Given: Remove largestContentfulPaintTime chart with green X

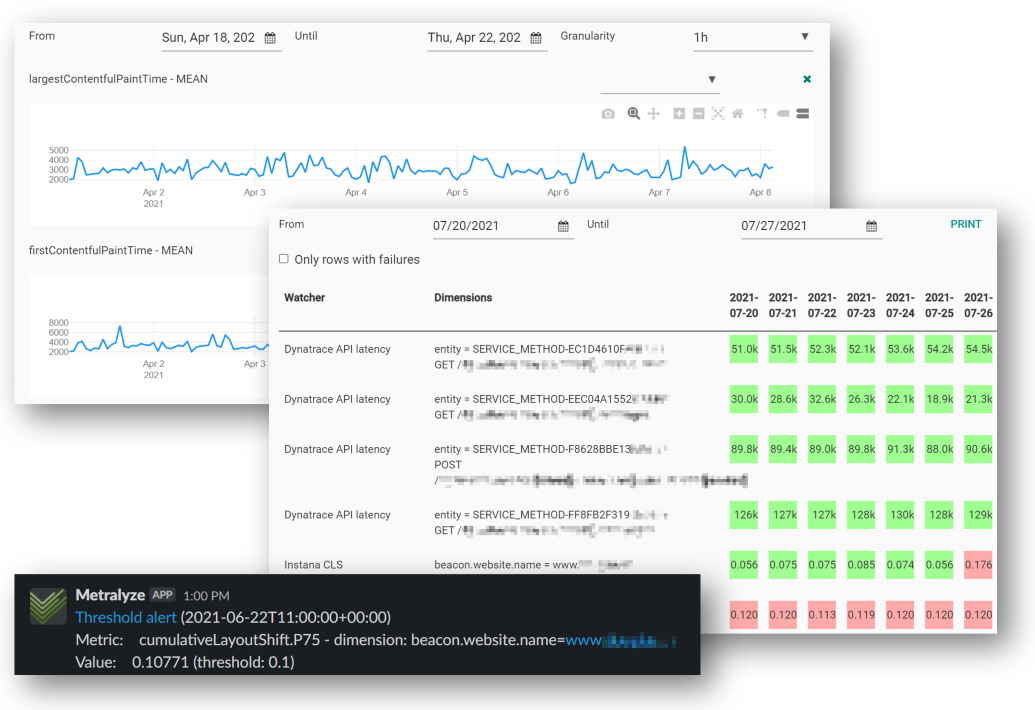Looking at the screenshot, I should tap(807, 79).
